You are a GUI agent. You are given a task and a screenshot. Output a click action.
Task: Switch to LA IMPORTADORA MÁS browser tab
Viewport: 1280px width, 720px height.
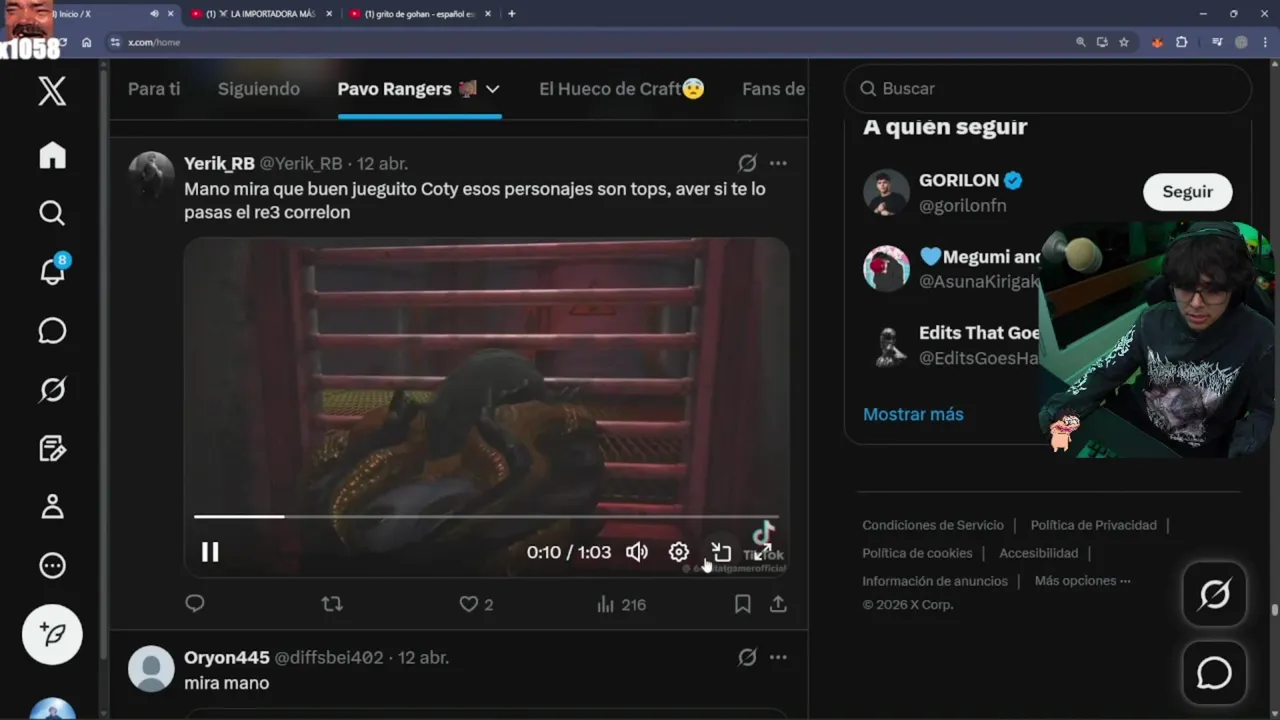pos(260,14)
